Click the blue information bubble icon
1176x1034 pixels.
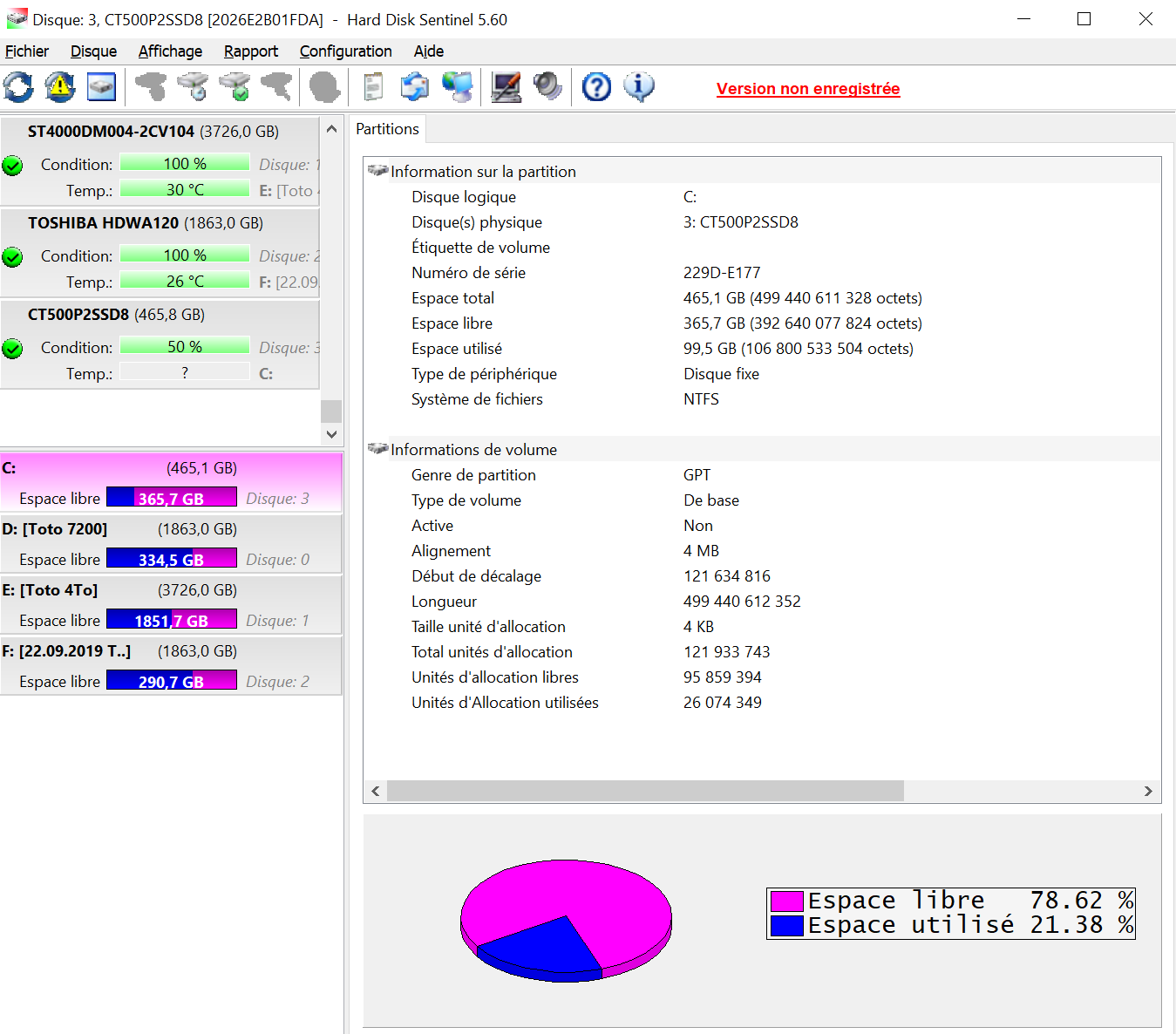pos(639,87)
